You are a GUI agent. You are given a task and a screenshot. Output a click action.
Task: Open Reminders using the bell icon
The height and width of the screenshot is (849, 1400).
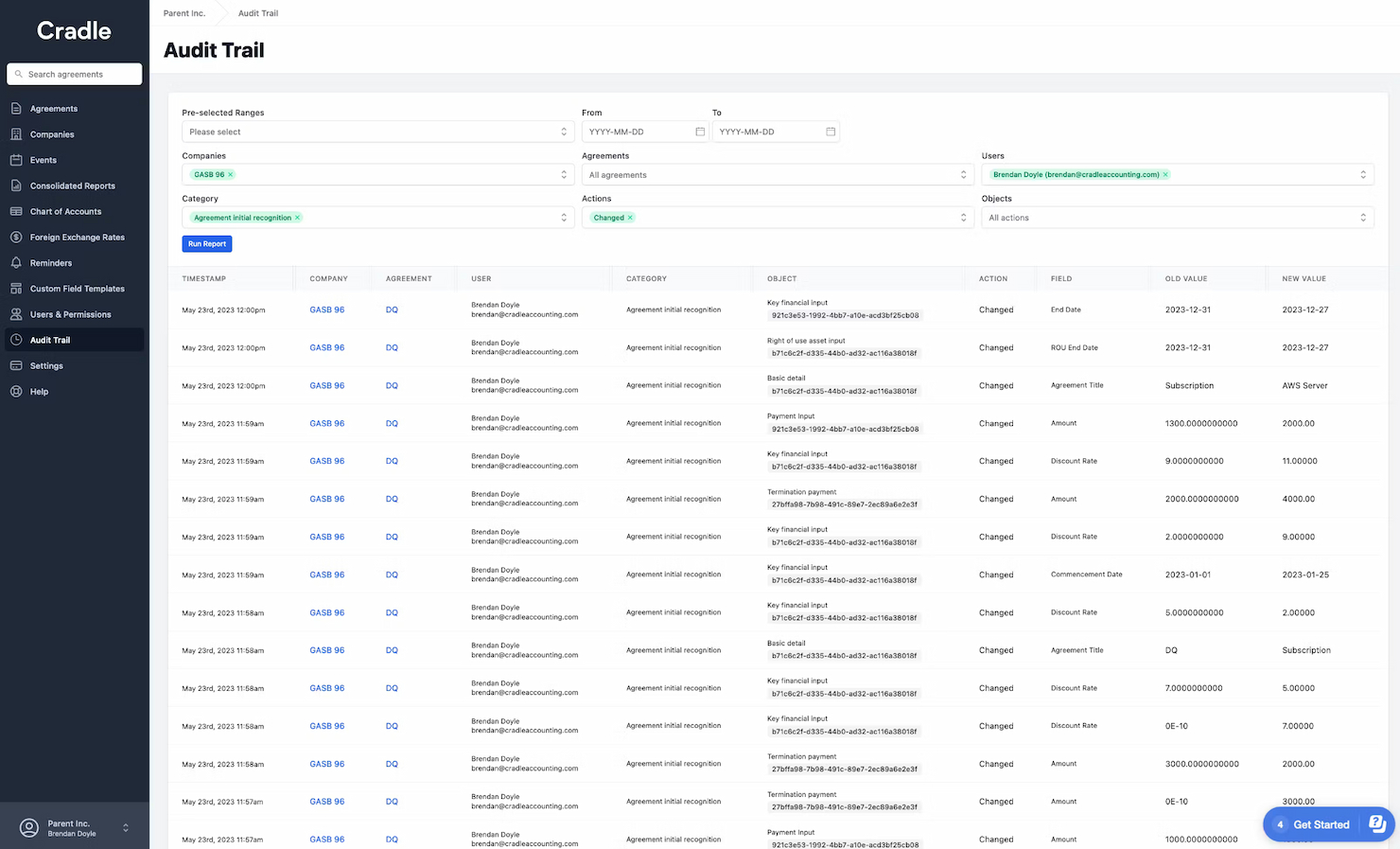pos(14,262)
